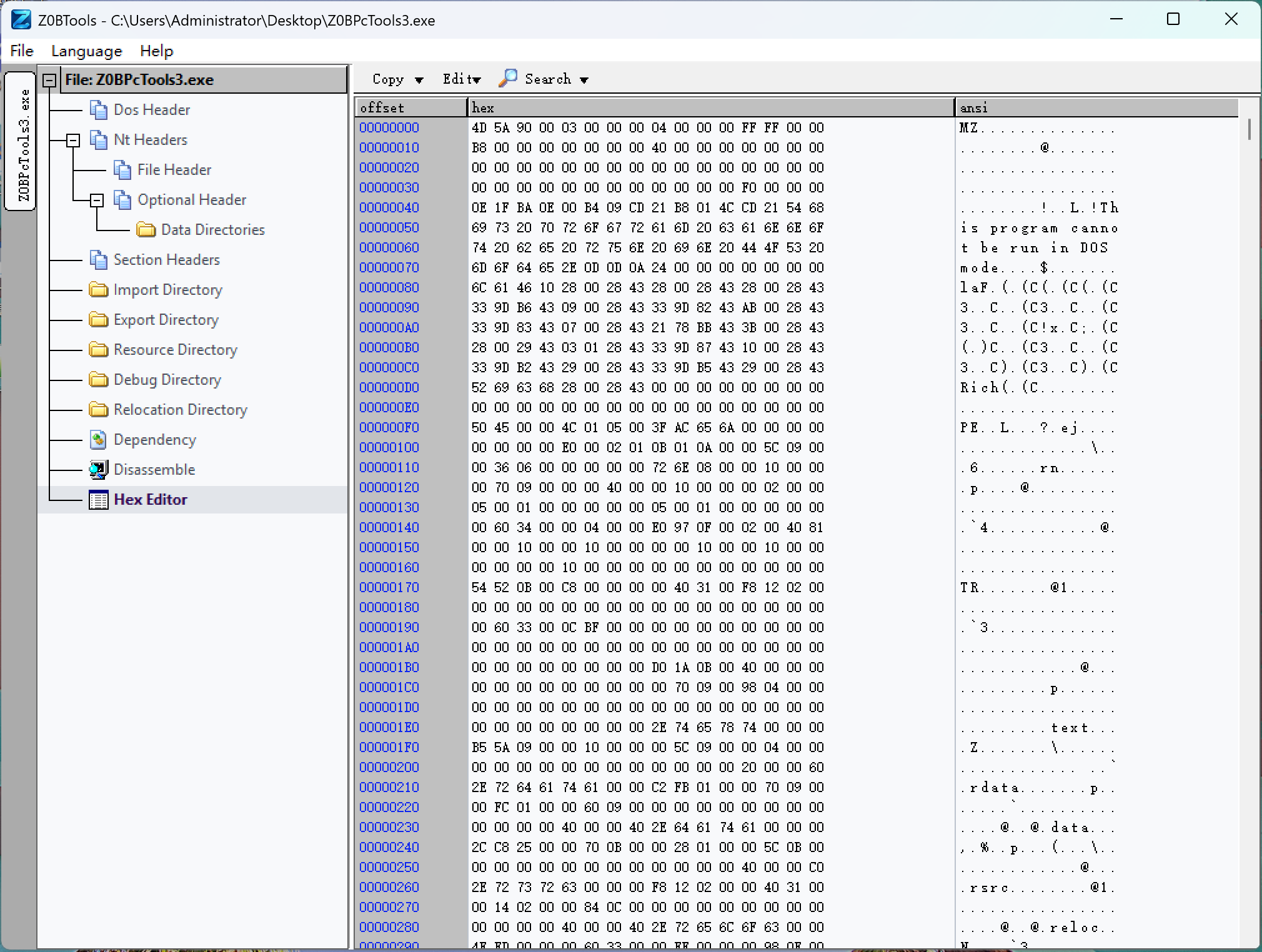1262x952 pixels.
Task: Open the Copy dropdown arrow
Action: (x=419, y=80)
